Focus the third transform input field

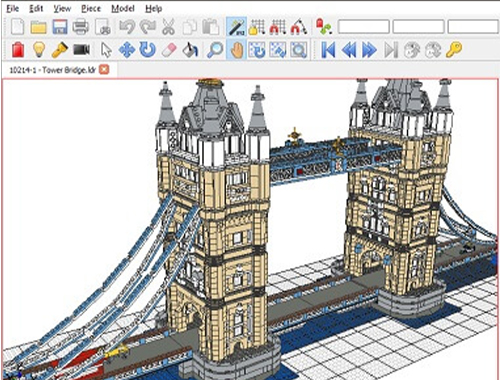473,27
